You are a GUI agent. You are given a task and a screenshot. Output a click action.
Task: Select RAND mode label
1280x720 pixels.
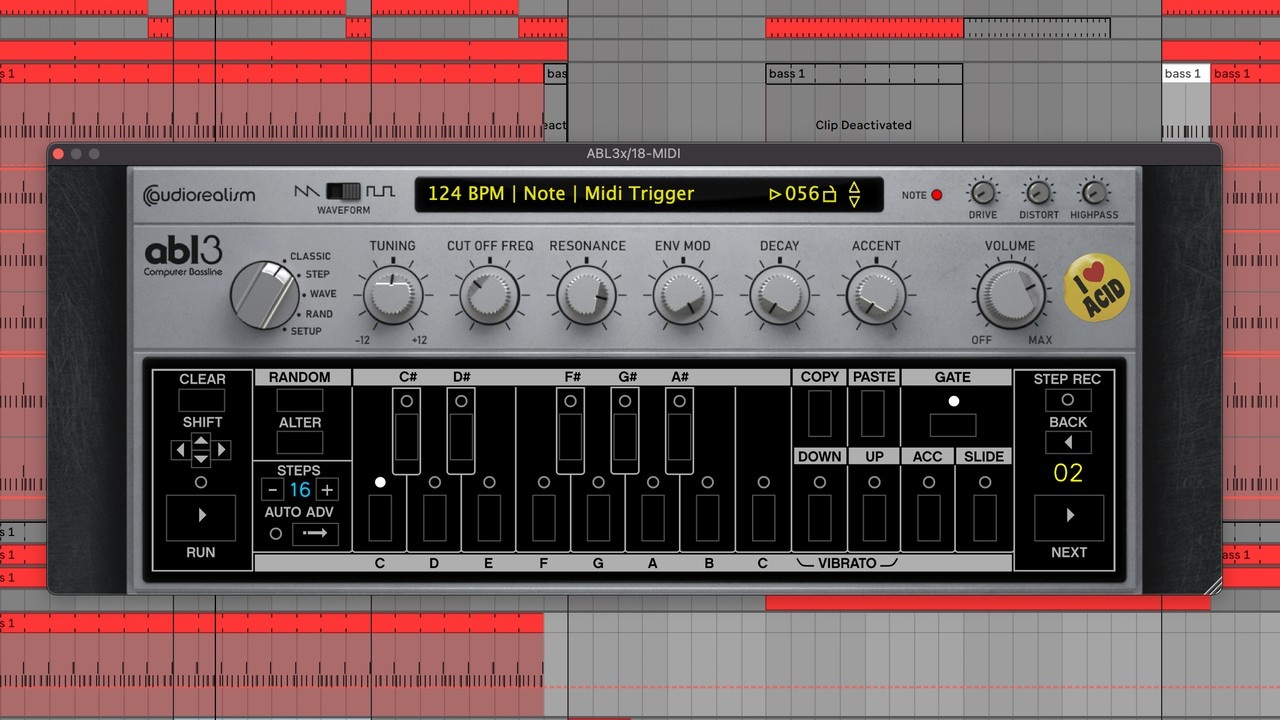click(x=319, y=314)
